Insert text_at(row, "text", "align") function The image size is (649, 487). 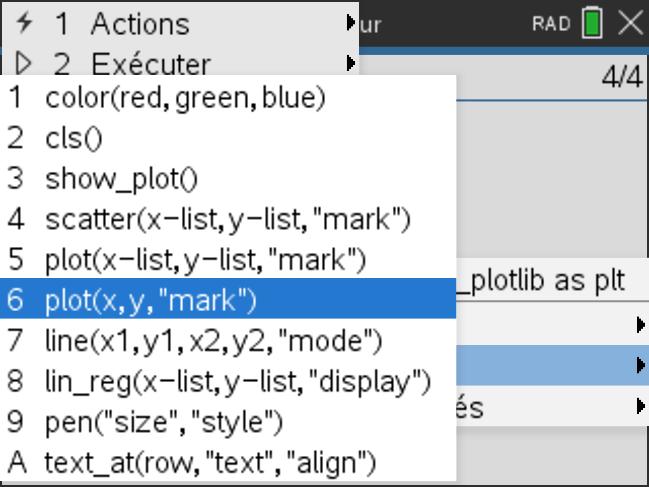point(210,463)
